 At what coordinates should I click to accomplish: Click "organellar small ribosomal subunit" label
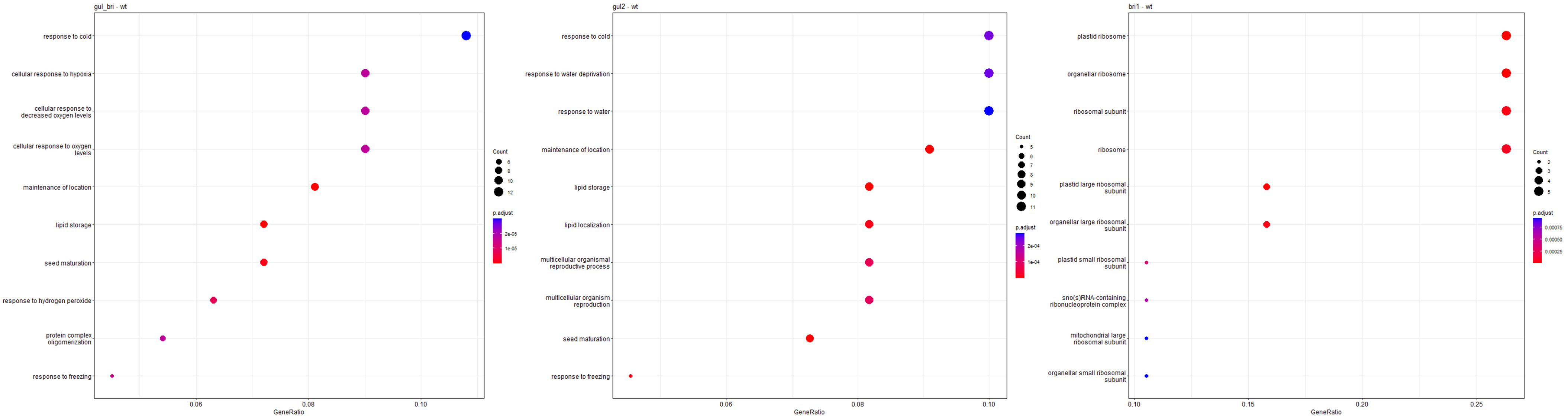pyautogui.click(x=1087, y=377)
